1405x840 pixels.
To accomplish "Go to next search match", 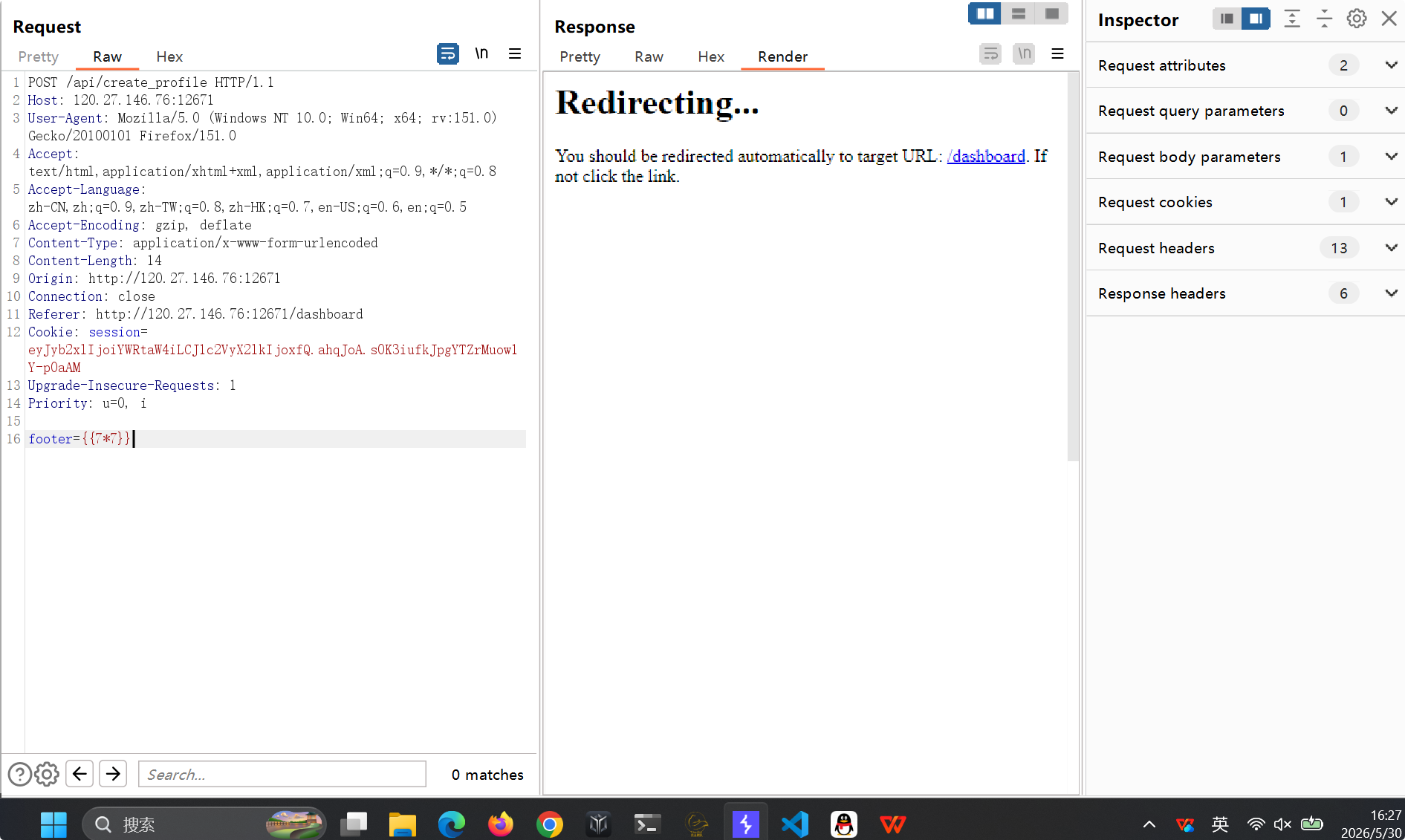I will (113, 774).
